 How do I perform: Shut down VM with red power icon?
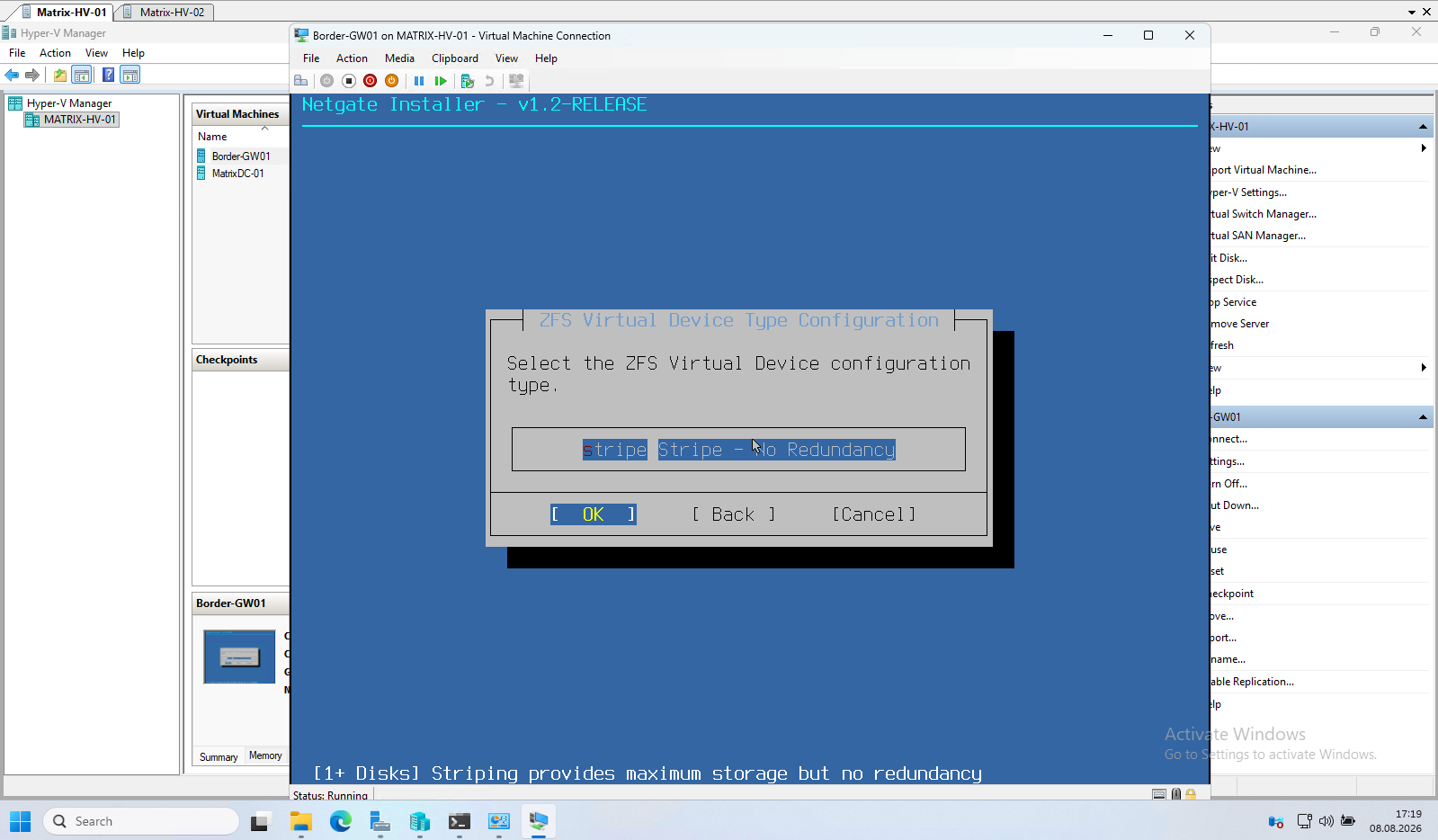pyautogui.click(x=370, y=81)
